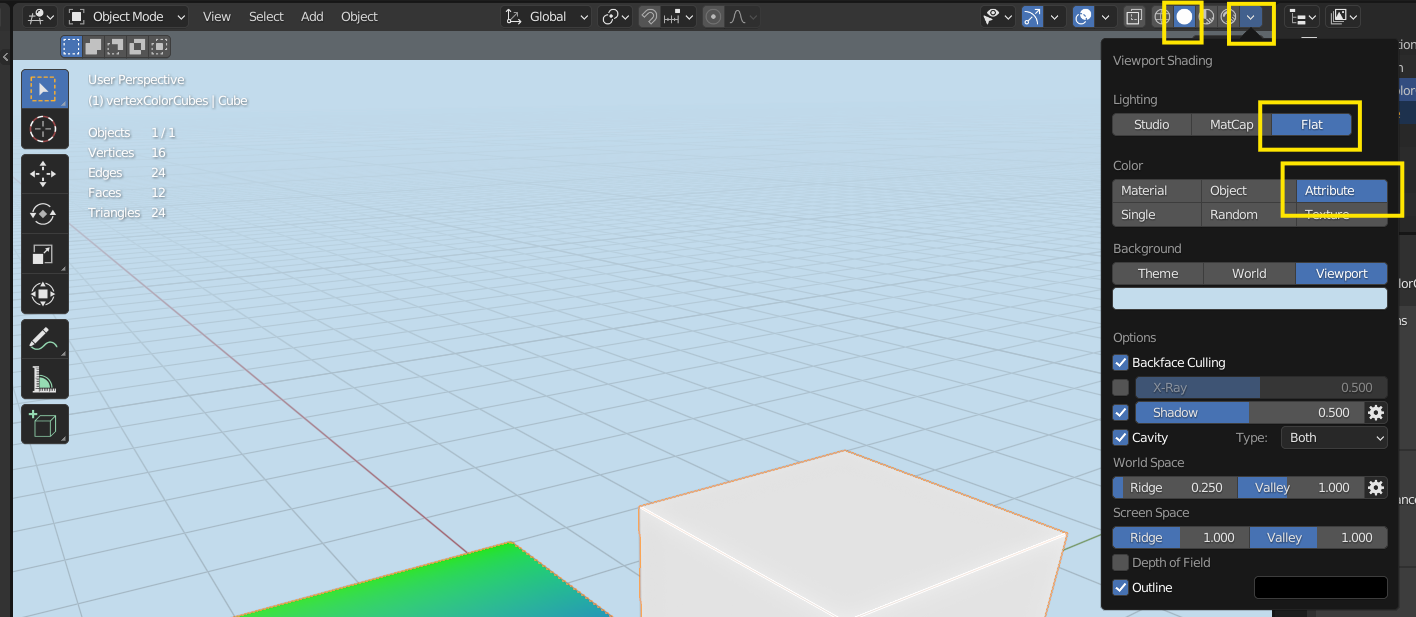Open the Transform Orientation dropdown showing Global
Image resolution: width=1416 pixels, height=617 pixels.
point(545,16)
